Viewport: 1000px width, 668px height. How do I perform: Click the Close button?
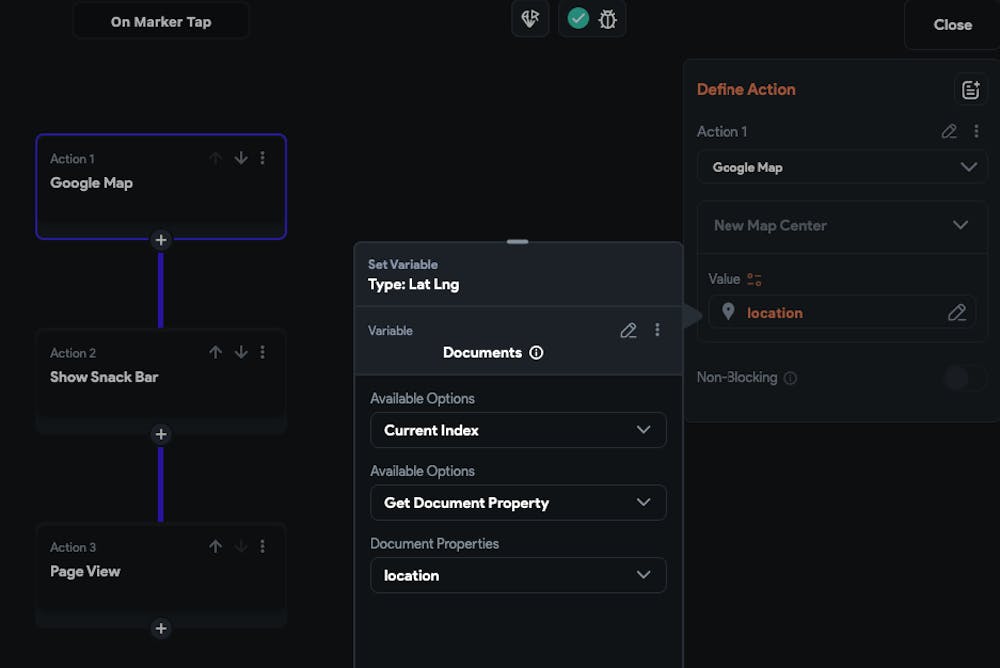click(952, 25)
